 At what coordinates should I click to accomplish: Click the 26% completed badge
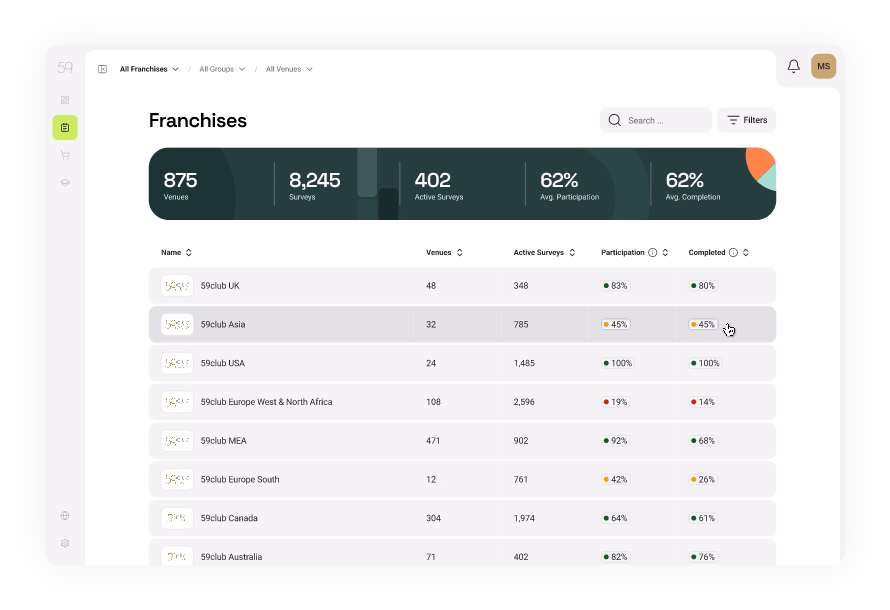click(703, 479)
